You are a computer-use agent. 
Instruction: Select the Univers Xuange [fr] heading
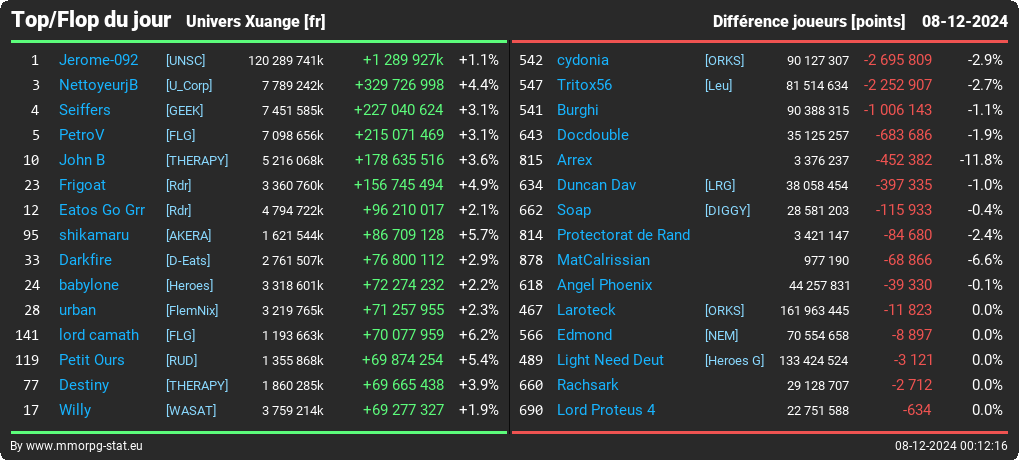click(x=255, y=22)
